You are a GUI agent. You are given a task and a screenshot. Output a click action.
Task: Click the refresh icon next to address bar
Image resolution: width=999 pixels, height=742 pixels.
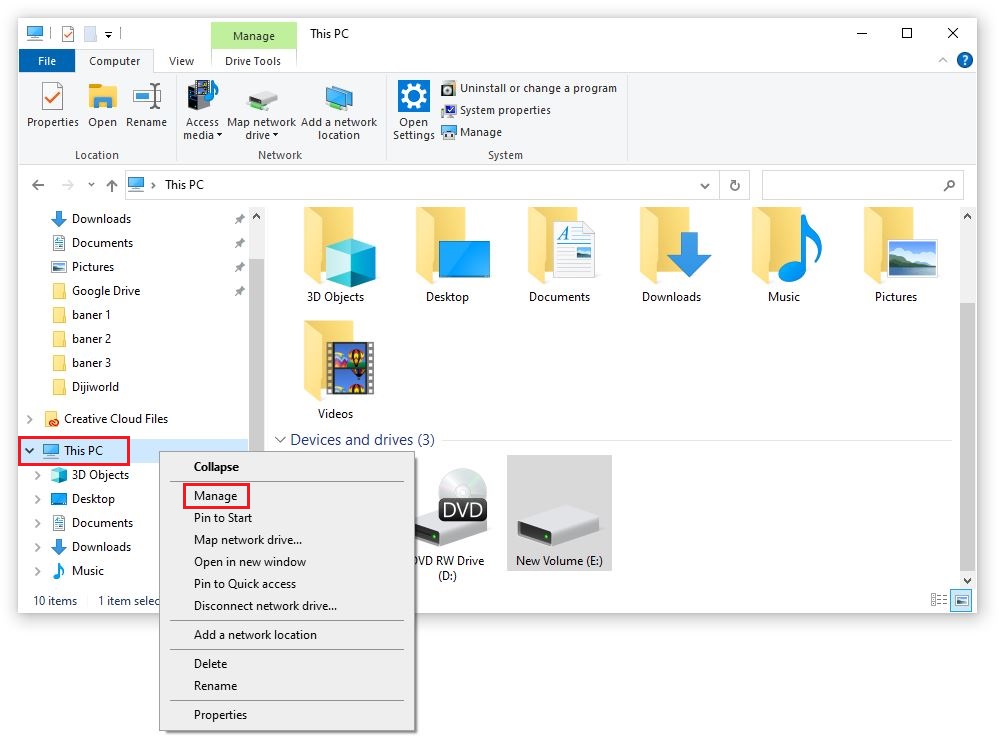tap(735, 185)
